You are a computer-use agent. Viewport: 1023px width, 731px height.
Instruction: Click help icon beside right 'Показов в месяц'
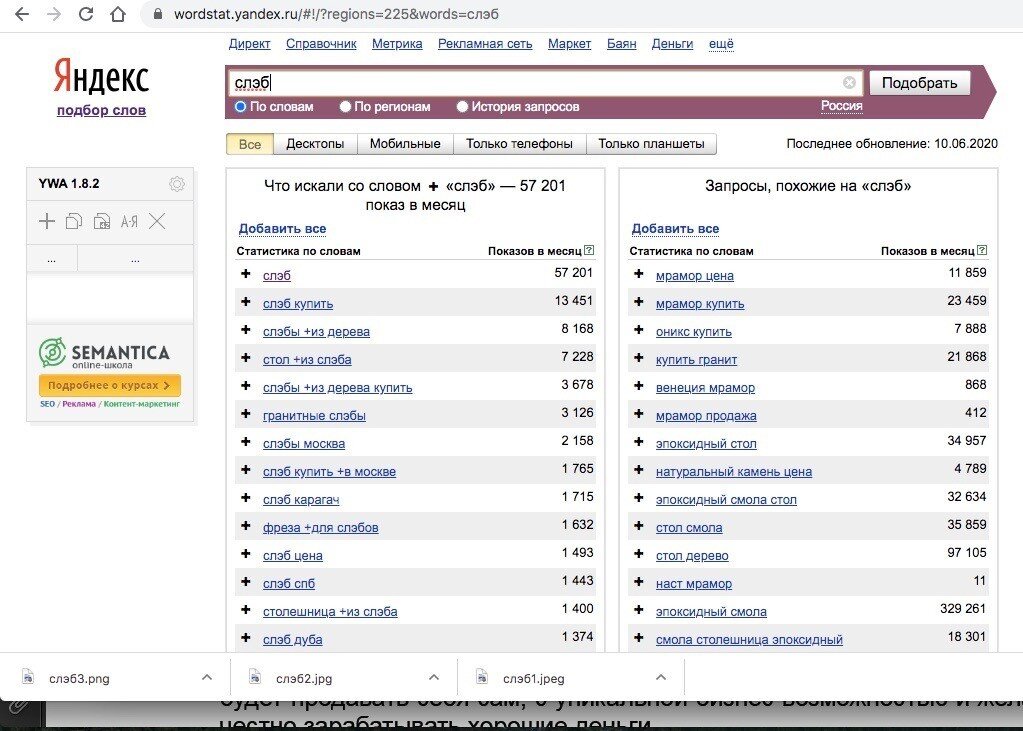(983, 250)
